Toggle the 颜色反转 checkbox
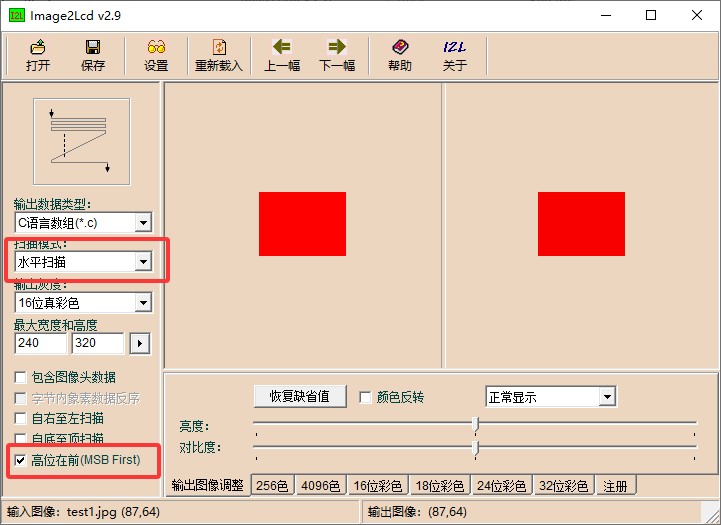 [365, 397]
